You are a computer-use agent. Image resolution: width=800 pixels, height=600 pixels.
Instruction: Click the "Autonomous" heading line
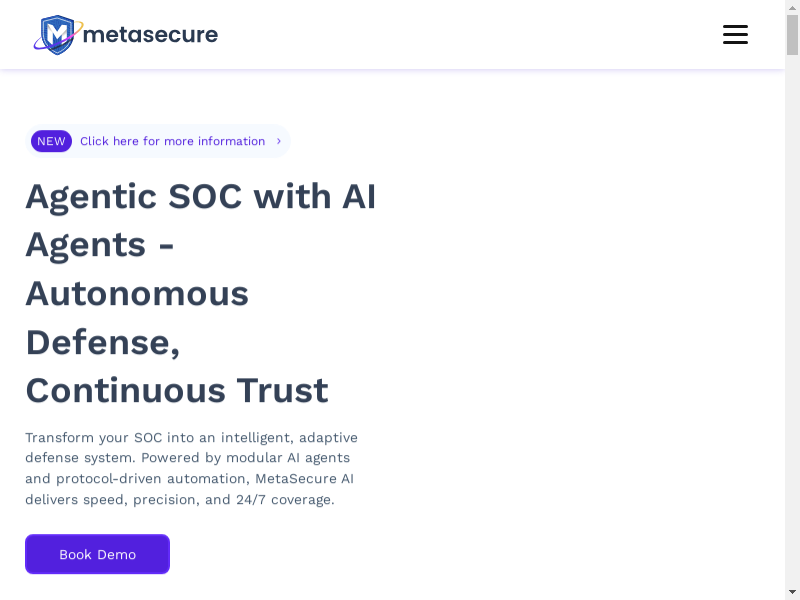(x=137, y=293)
